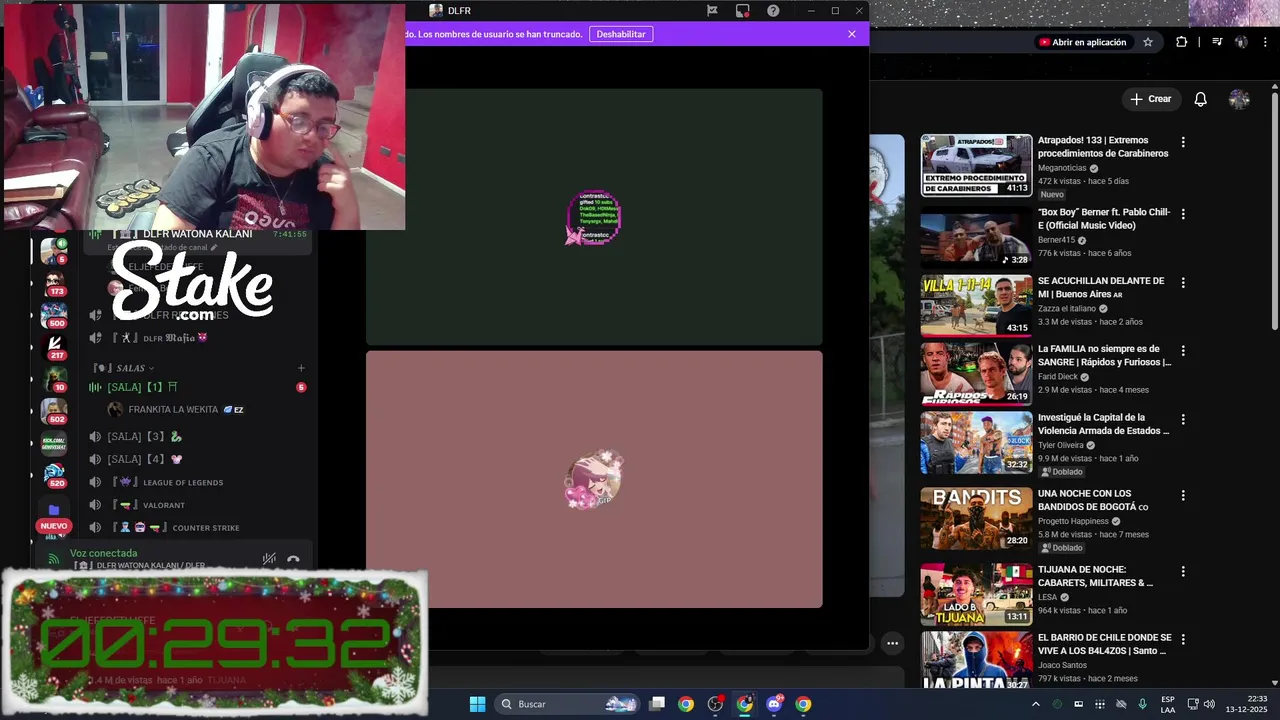Click the DLFR window screen-record icon
The image size is (1280, 720).
coord(742,11)
